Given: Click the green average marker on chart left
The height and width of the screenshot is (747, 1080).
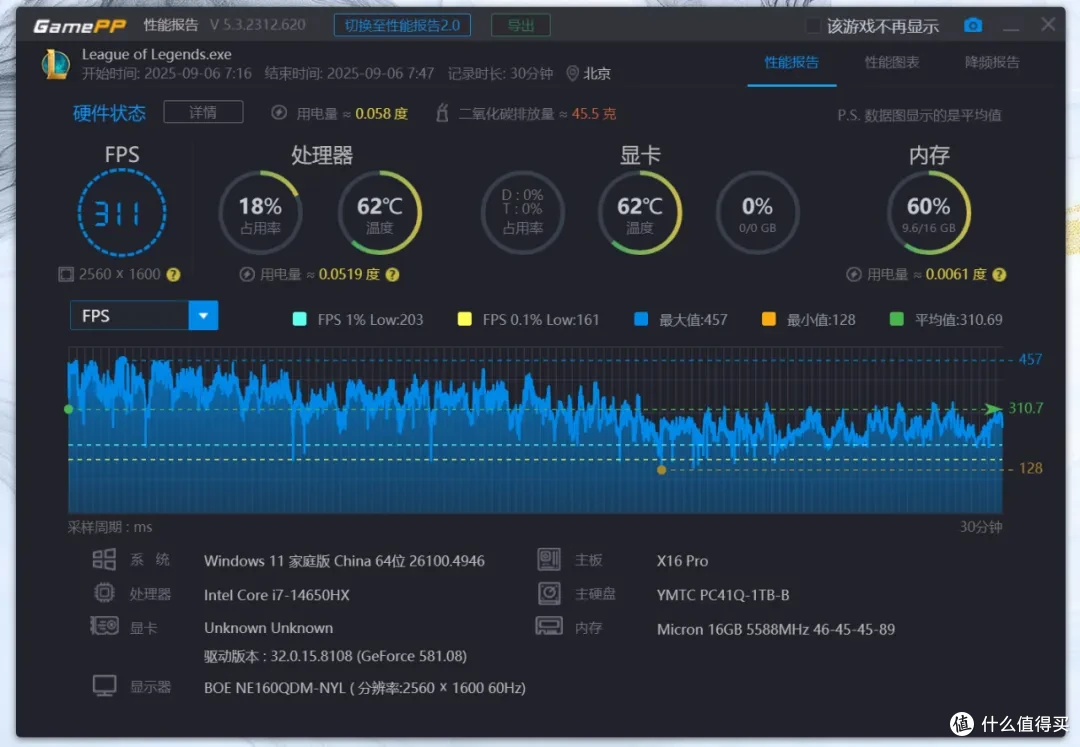Looking at the screenshot, I should click(x=68, y=409).
